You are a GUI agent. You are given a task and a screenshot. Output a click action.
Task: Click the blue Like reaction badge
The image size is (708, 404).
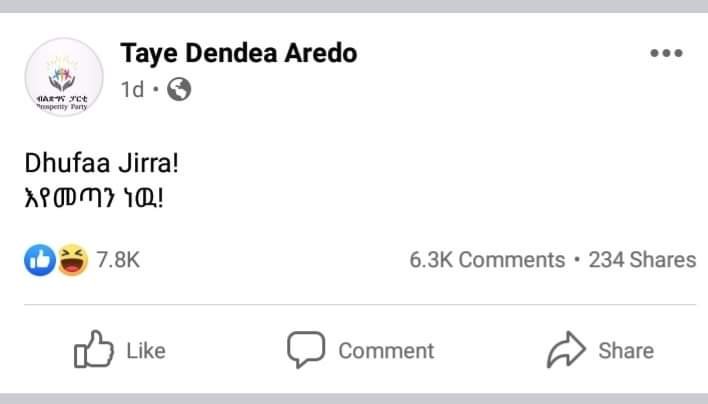coord(39,260)
